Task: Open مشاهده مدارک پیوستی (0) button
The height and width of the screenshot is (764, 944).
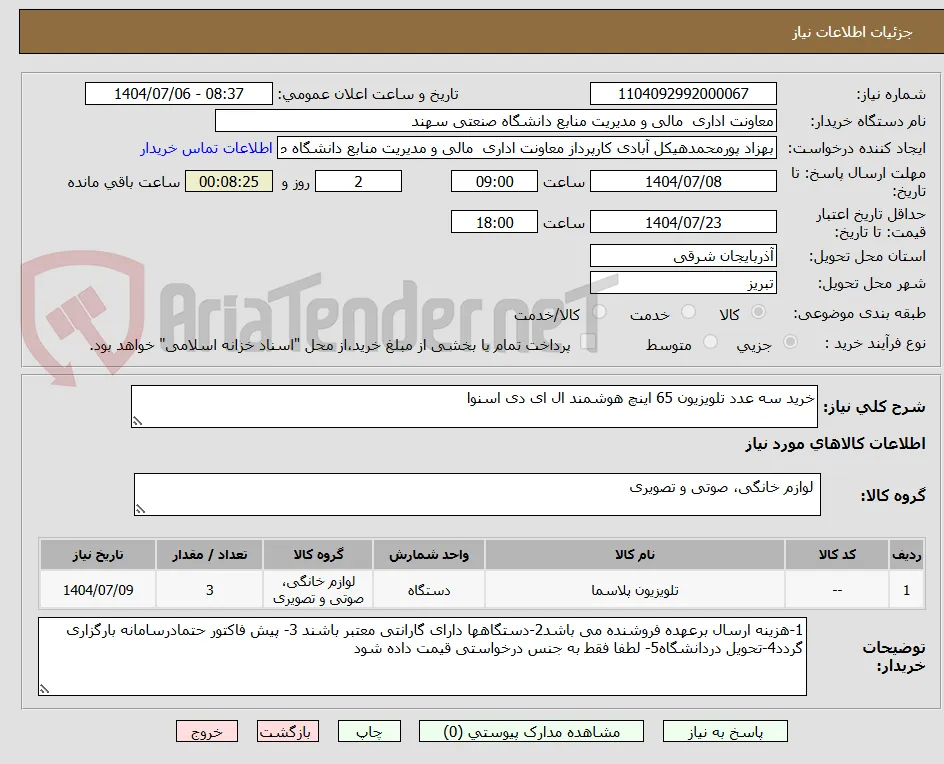Action: [x=532, y=731]
